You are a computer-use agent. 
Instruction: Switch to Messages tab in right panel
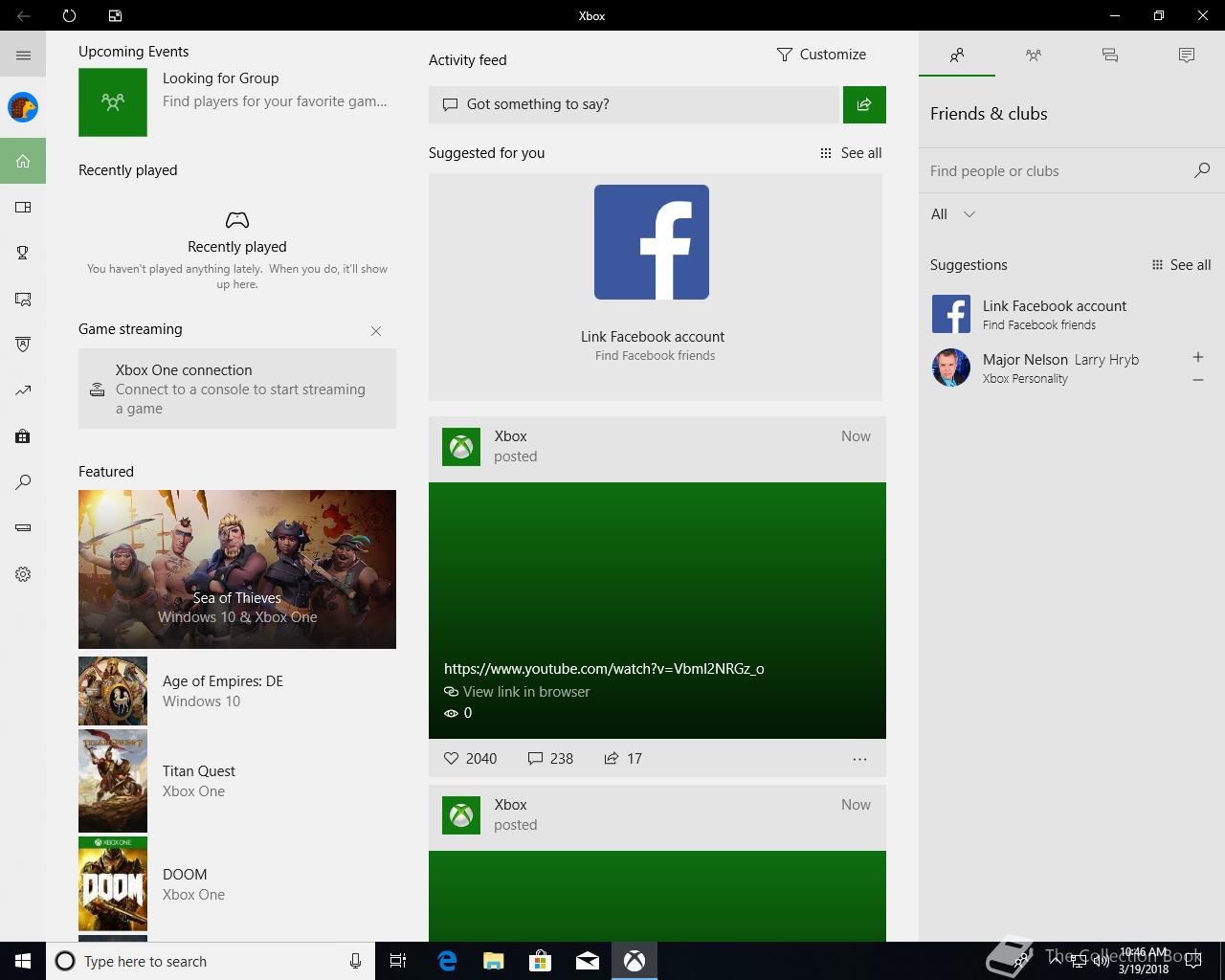point(1110,56)
